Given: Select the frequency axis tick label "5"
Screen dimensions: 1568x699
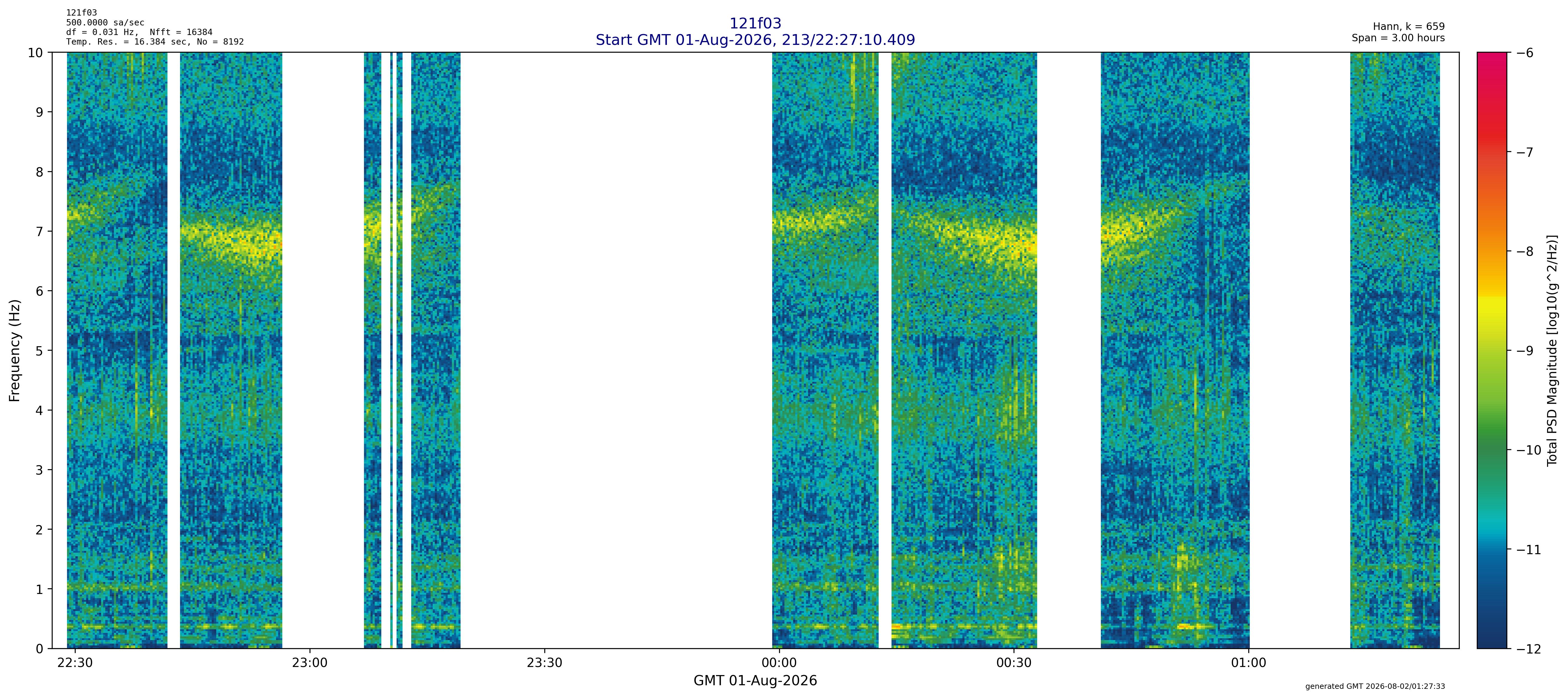Looking at the screenshot, I should coord(39,351).
